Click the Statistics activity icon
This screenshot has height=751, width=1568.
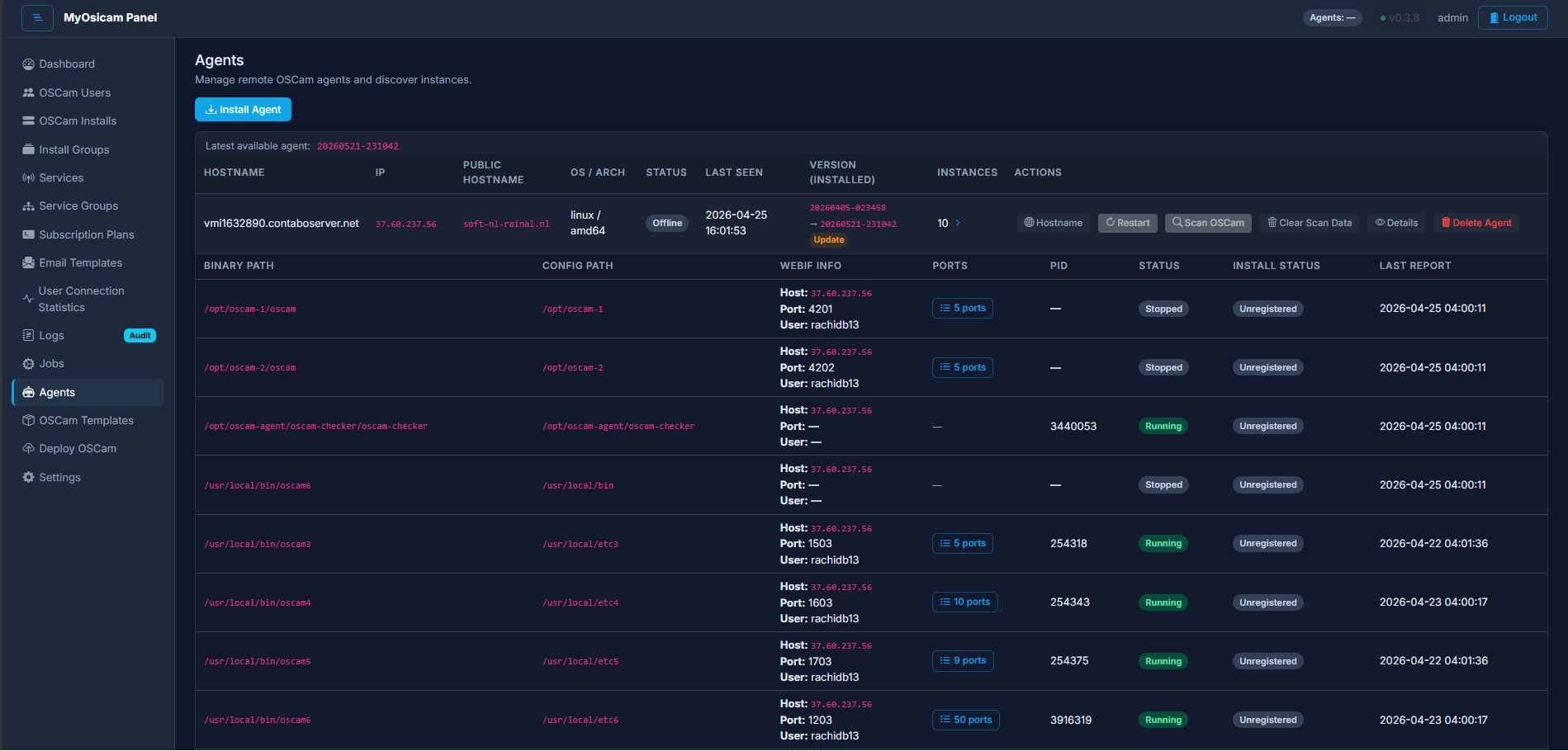[28, 299]
